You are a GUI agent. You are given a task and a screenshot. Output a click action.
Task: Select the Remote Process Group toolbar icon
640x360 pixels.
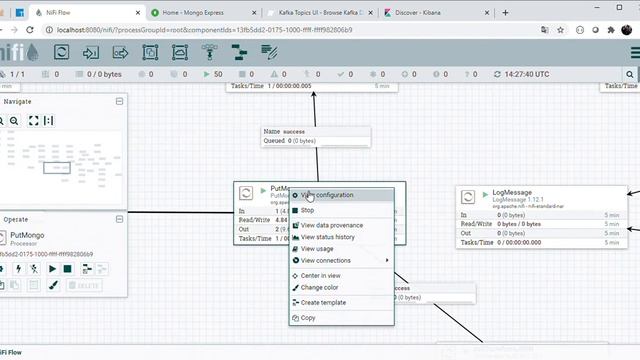coord(180,53)
